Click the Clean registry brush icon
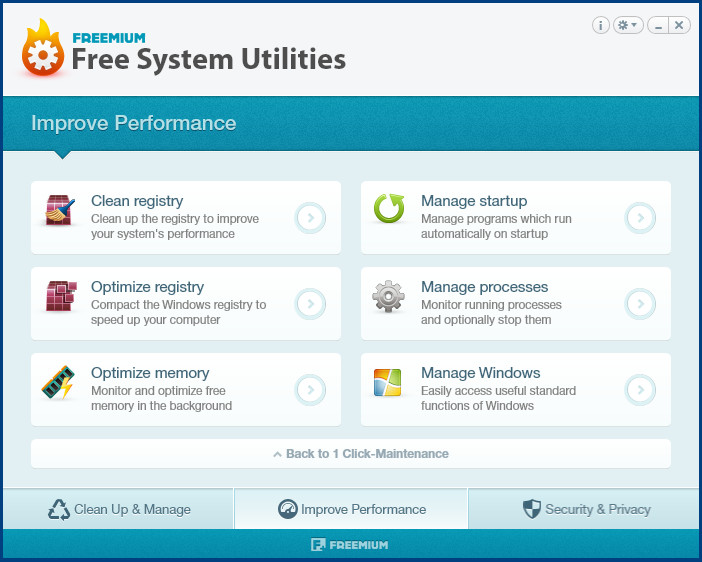The width and height of the screenshot is (702, 562). 60,210
